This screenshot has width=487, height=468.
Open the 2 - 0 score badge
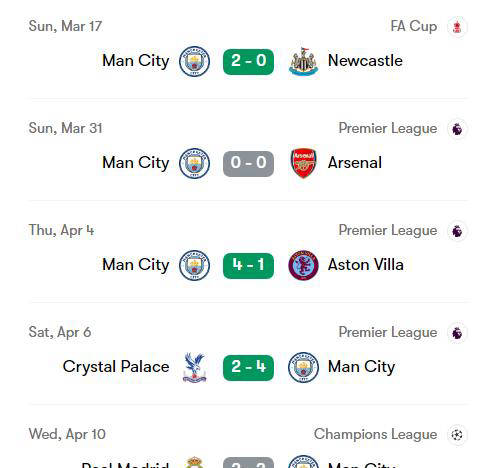click(x=248, y=62)
